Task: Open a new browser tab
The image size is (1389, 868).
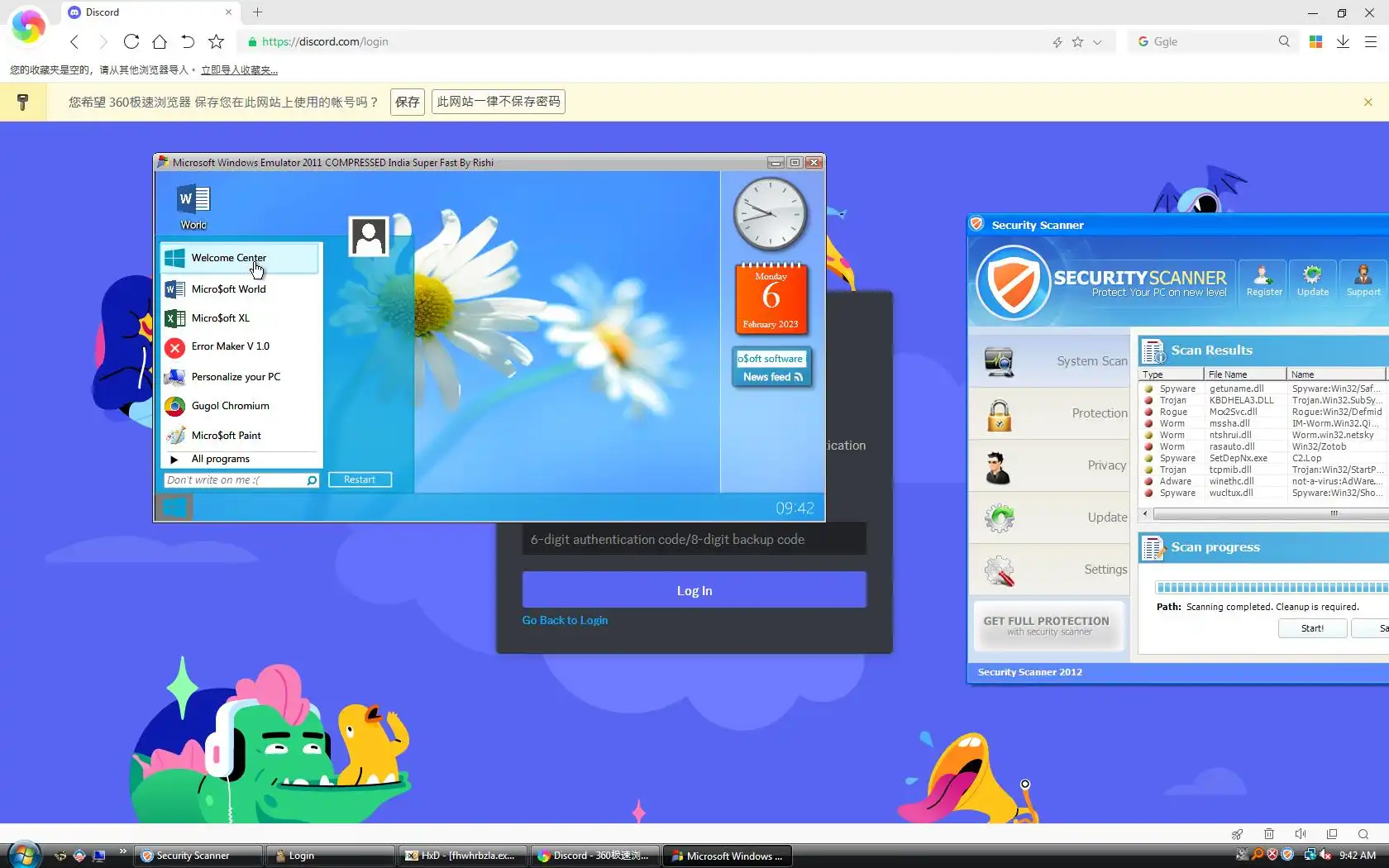Action: (x=258, y=12)
